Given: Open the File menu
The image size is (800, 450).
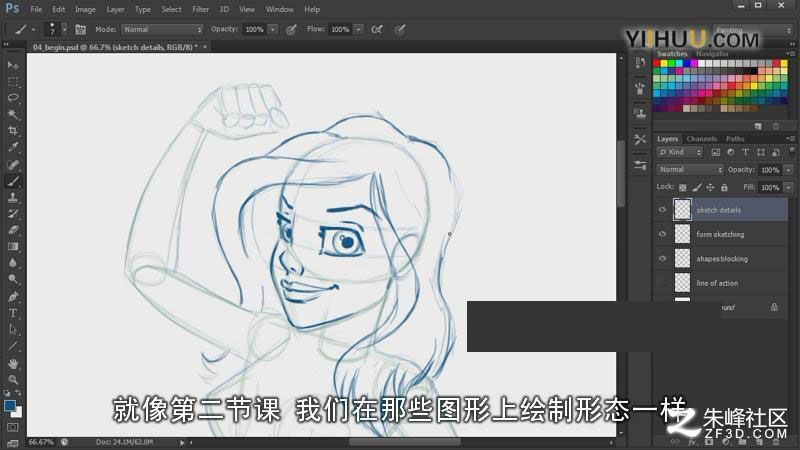Looking at the screenshot, I should point(36,9).
